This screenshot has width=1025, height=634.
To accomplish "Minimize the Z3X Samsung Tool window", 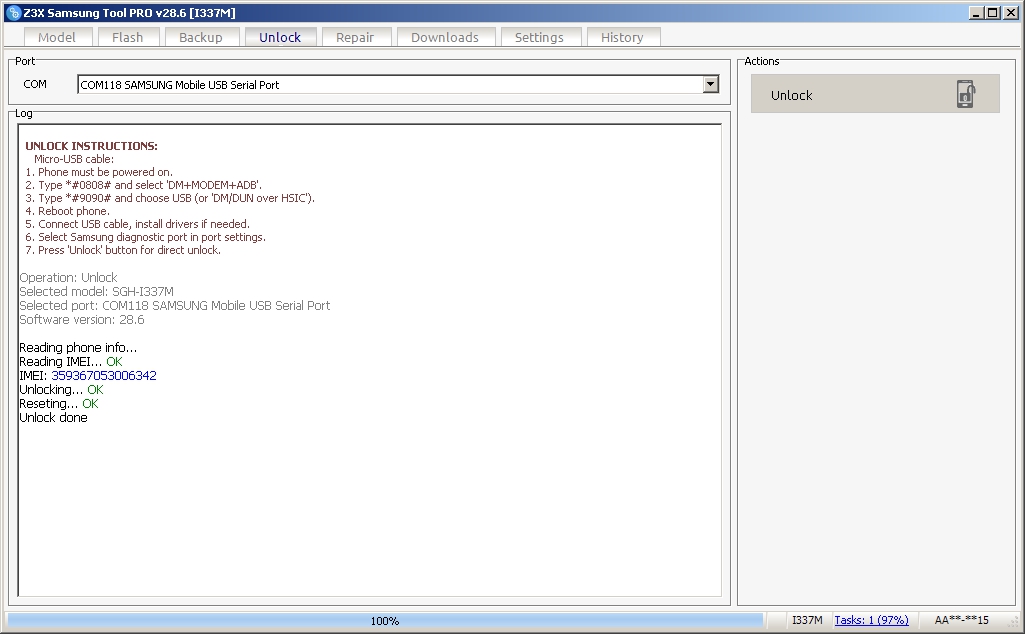I will pyautogui.click(x=976, y=12).
